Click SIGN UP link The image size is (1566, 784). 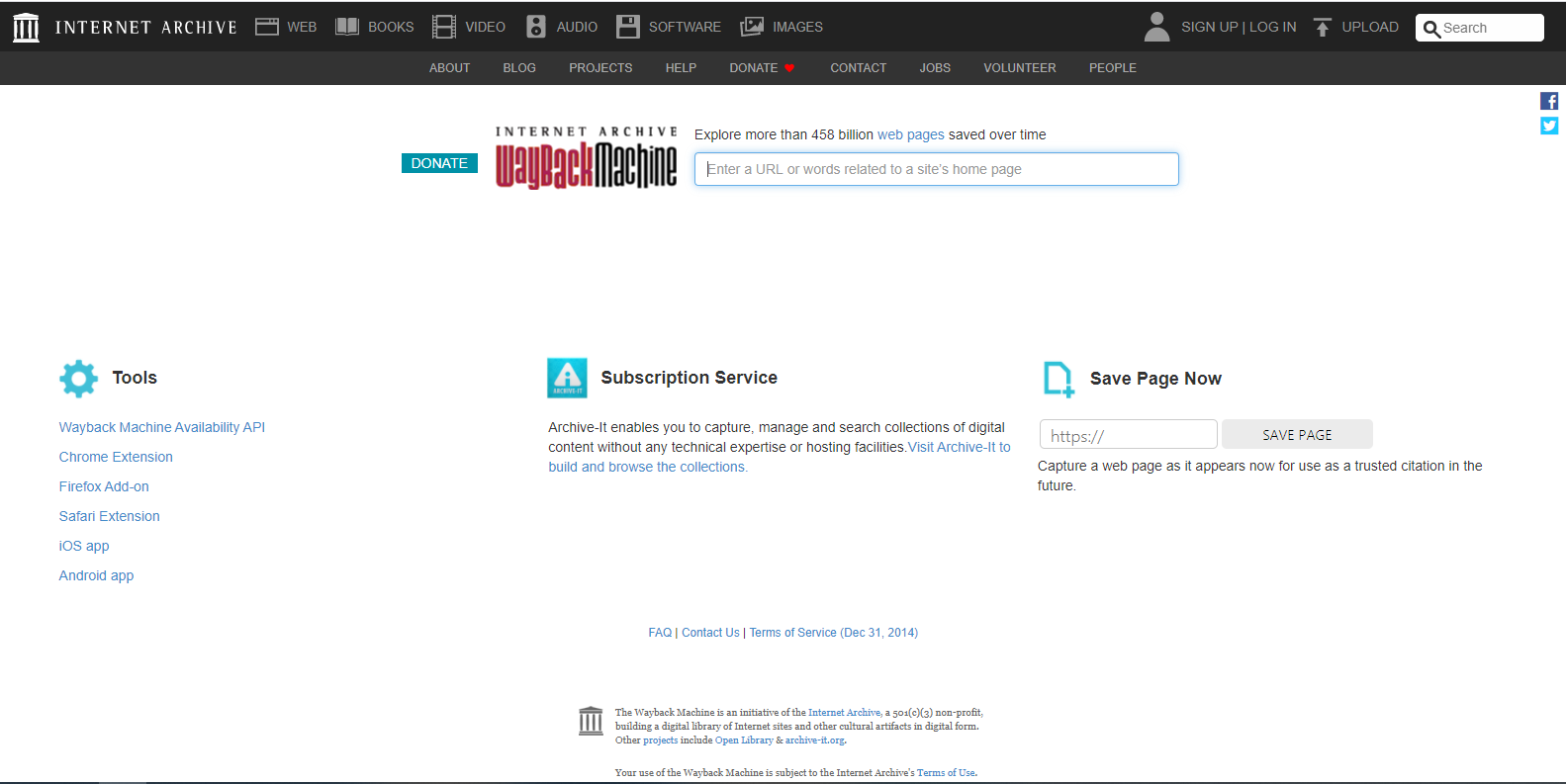tap(1210, 27)
